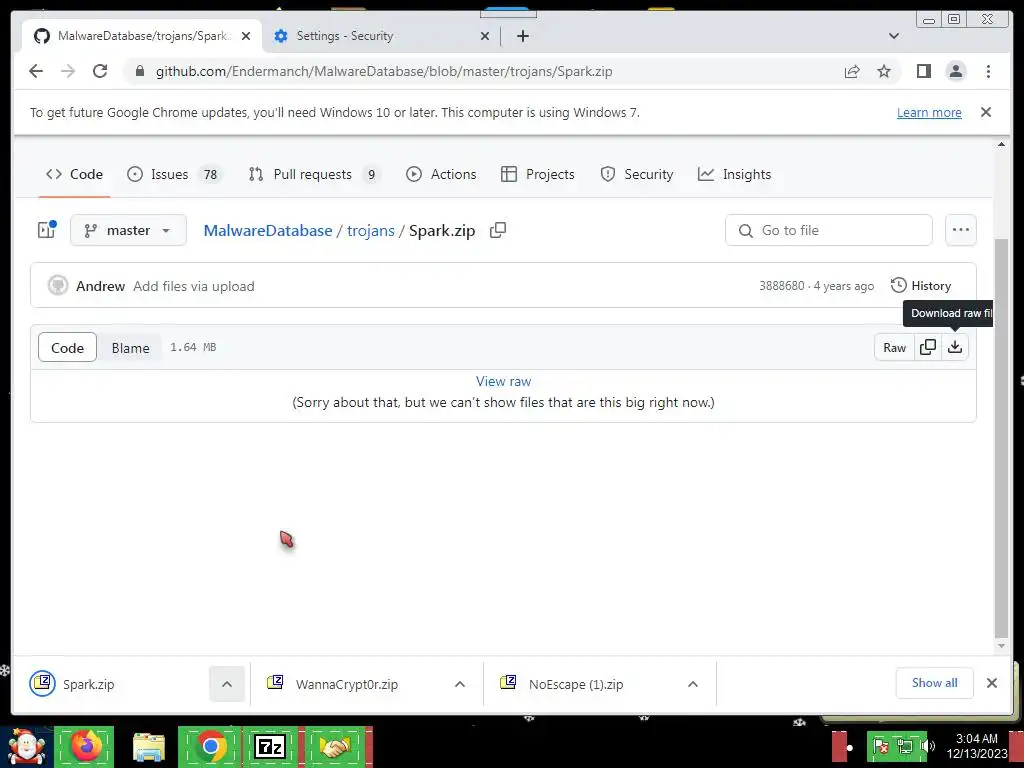The height and width of the screenshot is (768, 1024).
Task: Open the more file actions menu
Action: pyautogui.click(x=960, y=230)
